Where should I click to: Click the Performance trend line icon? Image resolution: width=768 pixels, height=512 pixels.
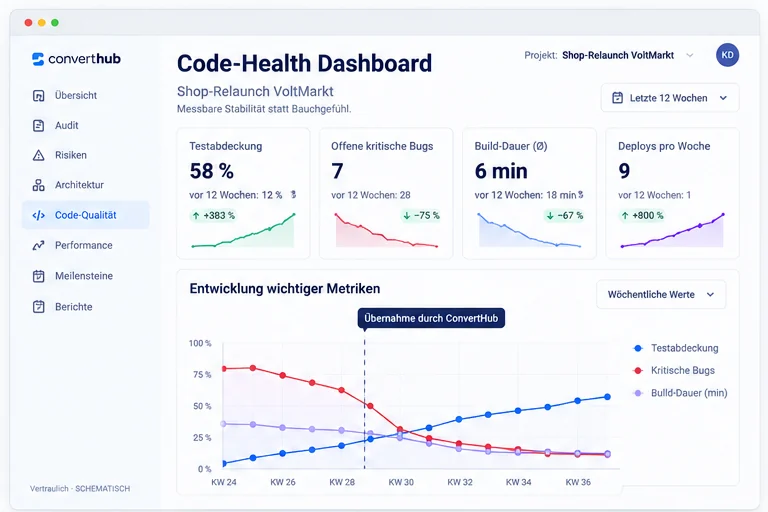tap(38, 245)
